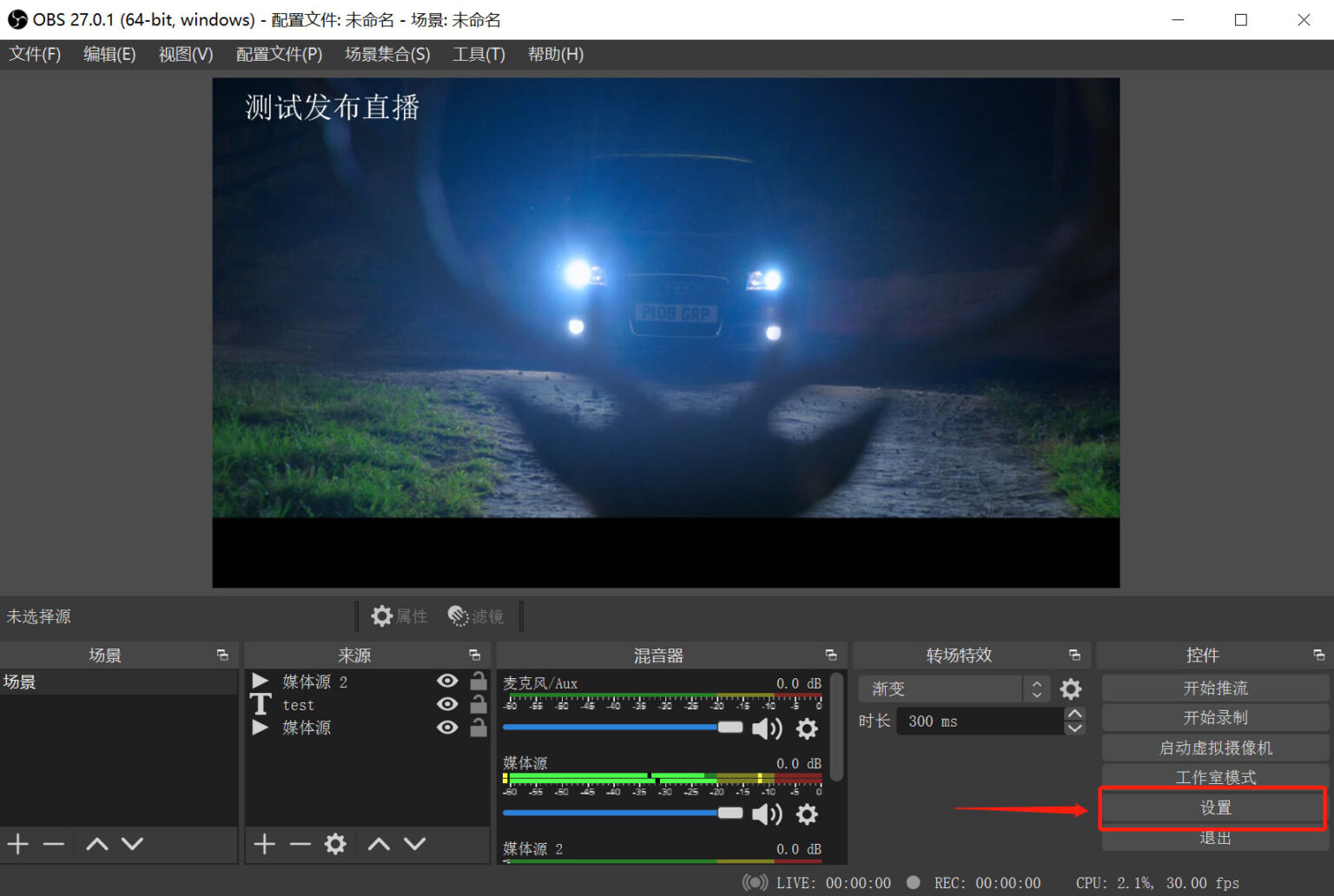The image size is (1334, 896).
Task: Move selected source down with arrow
Action: coord(415,843)
